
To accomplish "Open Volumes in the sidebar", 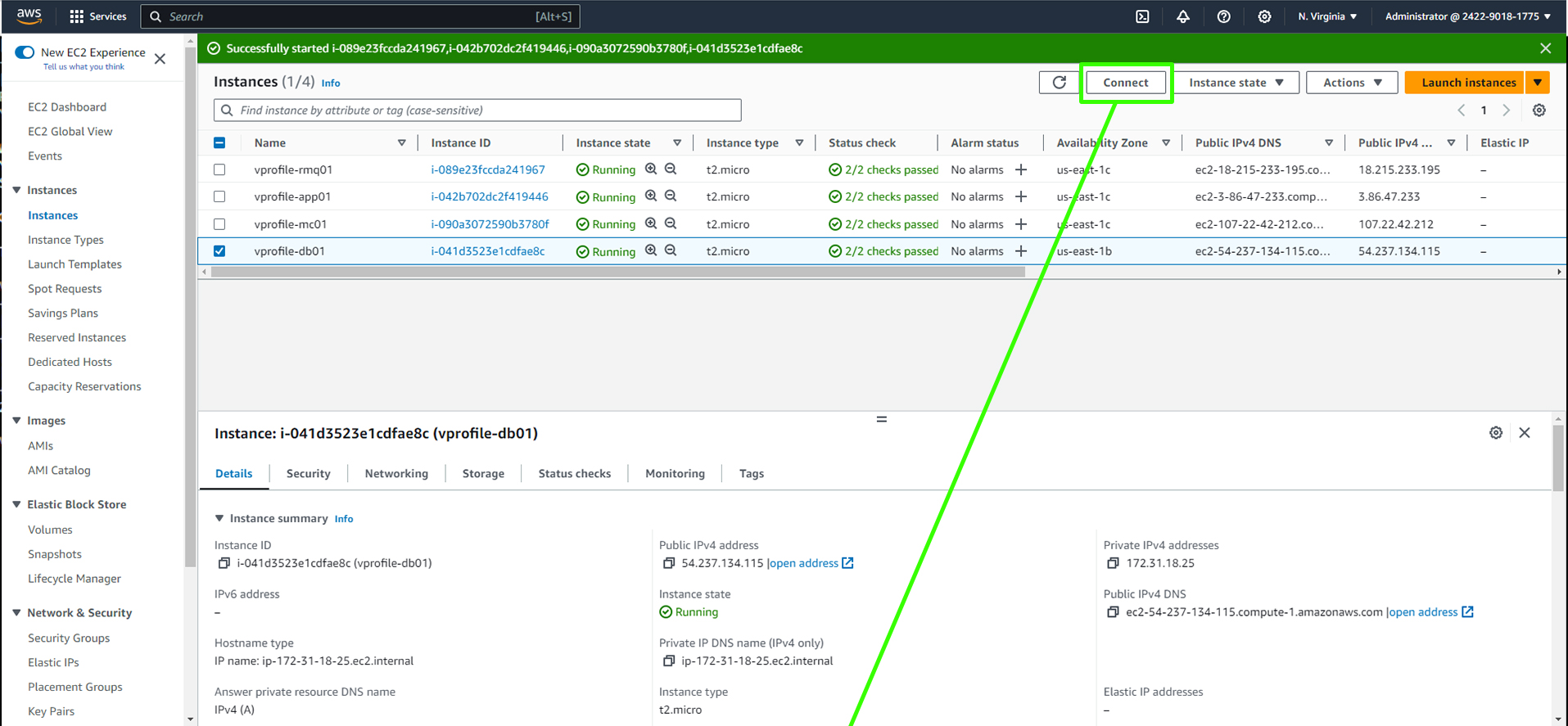I will click(50, 530).
